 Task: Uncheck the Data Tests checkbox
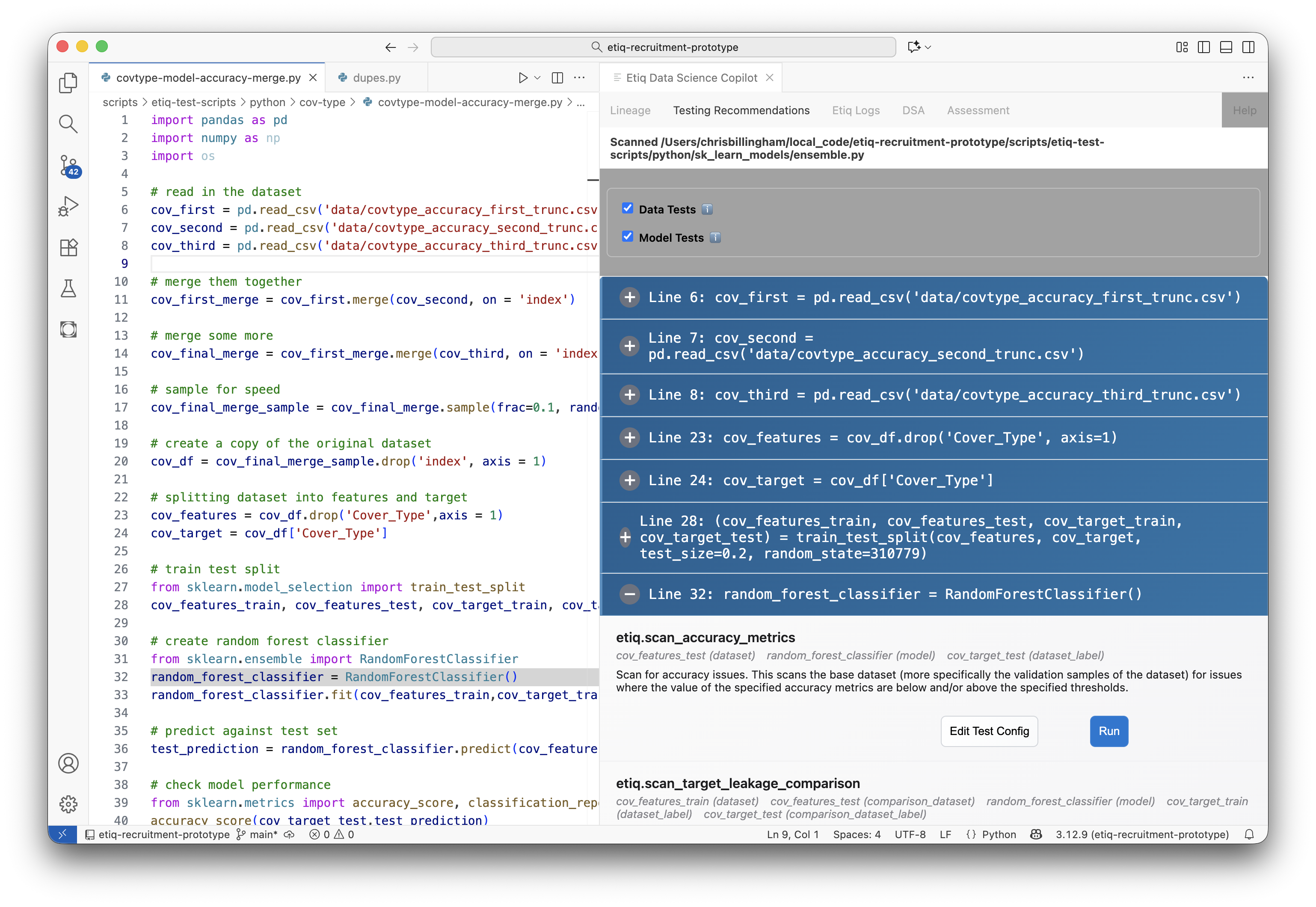coord(627,208)
